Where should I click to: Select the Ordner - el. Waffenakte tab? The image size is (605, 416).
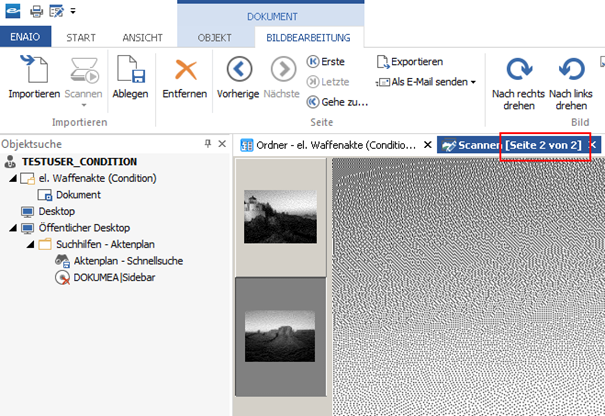click(x=329, y=145)
